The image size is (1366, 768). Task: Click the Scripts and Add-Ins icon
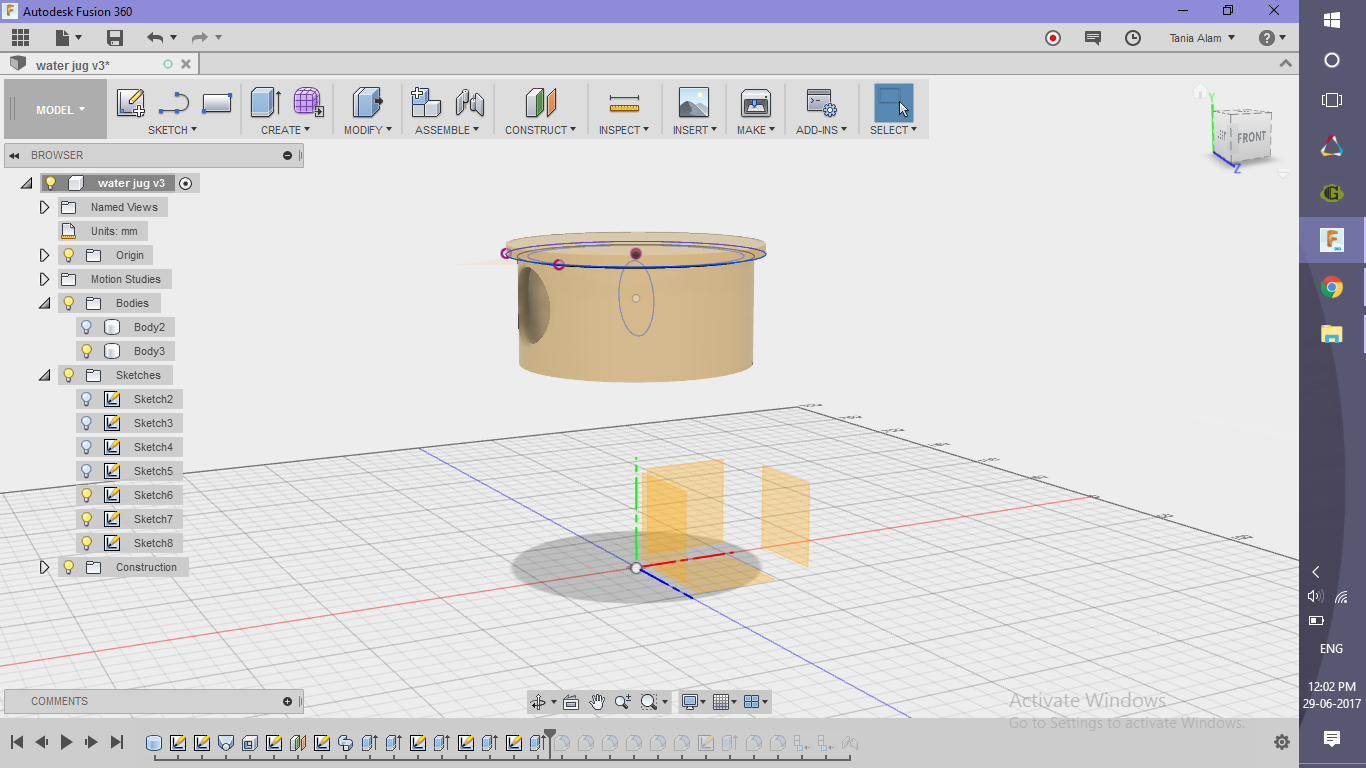click(x=821, y=103)
